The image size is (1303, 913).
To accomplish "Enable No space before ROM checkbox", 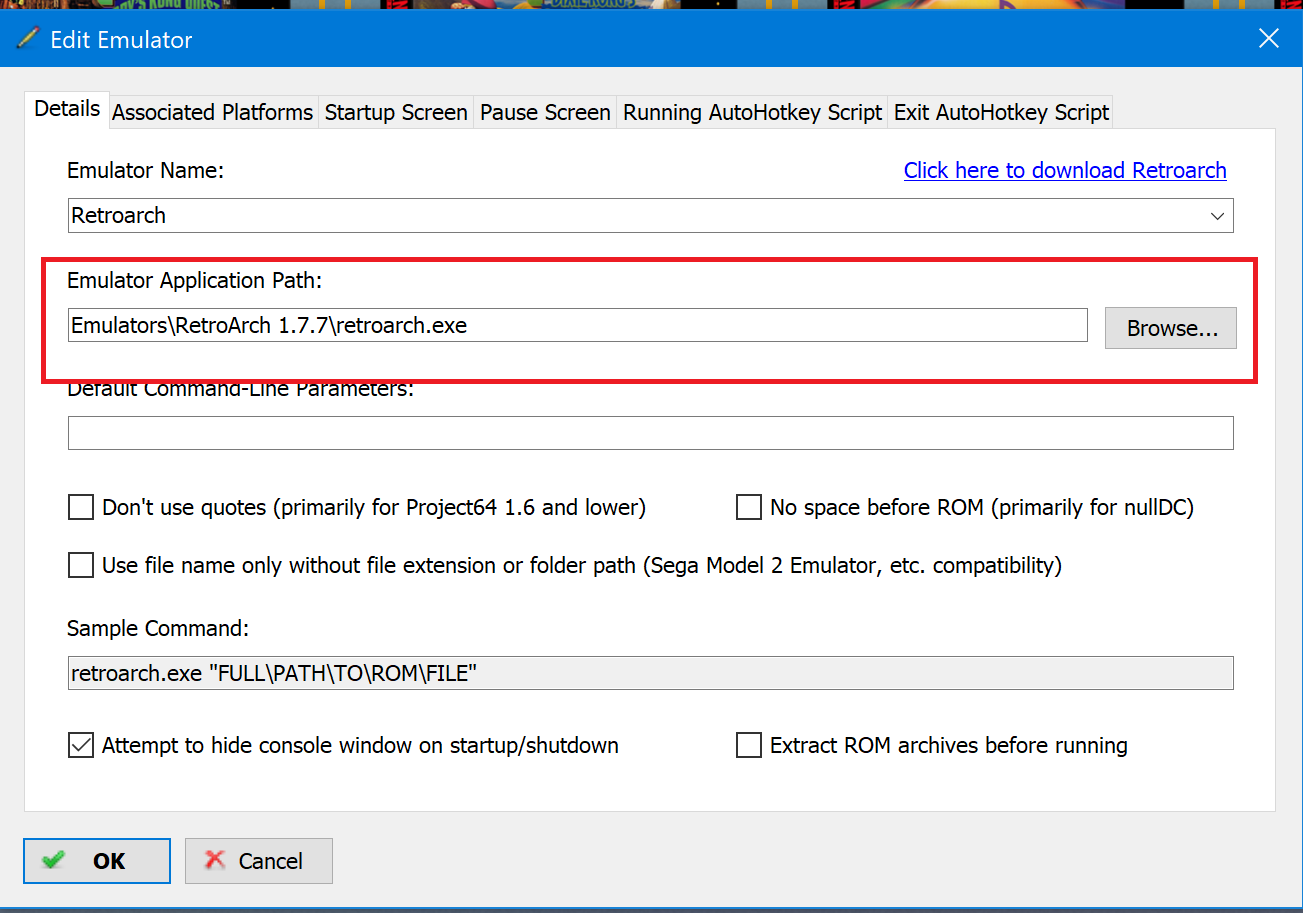I will pos(749,508).
